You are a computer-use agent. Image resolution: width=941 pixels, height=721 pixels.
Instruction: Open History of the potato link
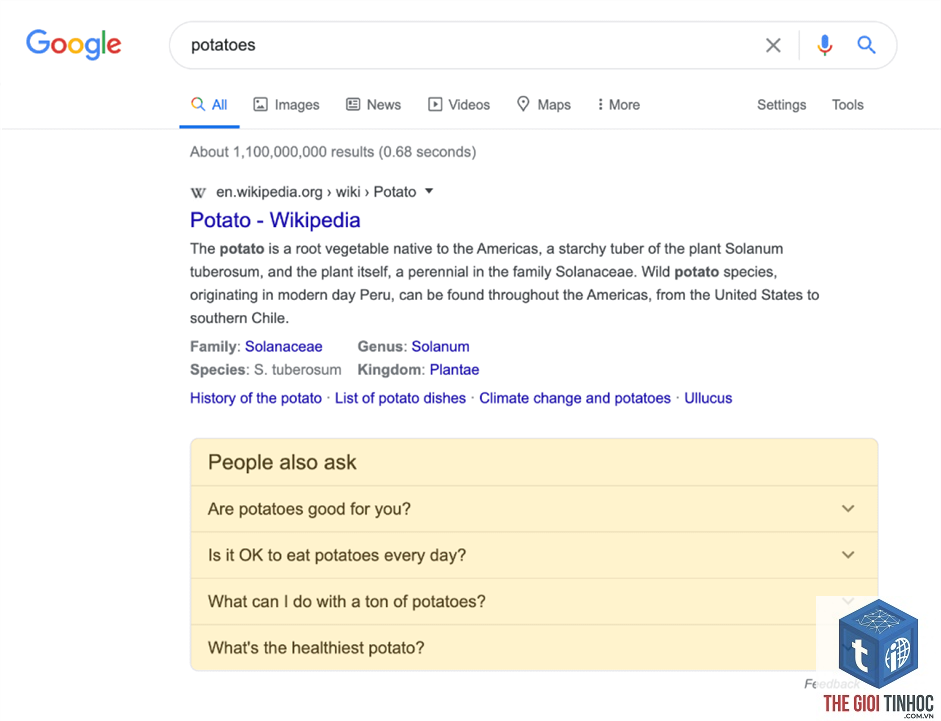pos(256,398)
